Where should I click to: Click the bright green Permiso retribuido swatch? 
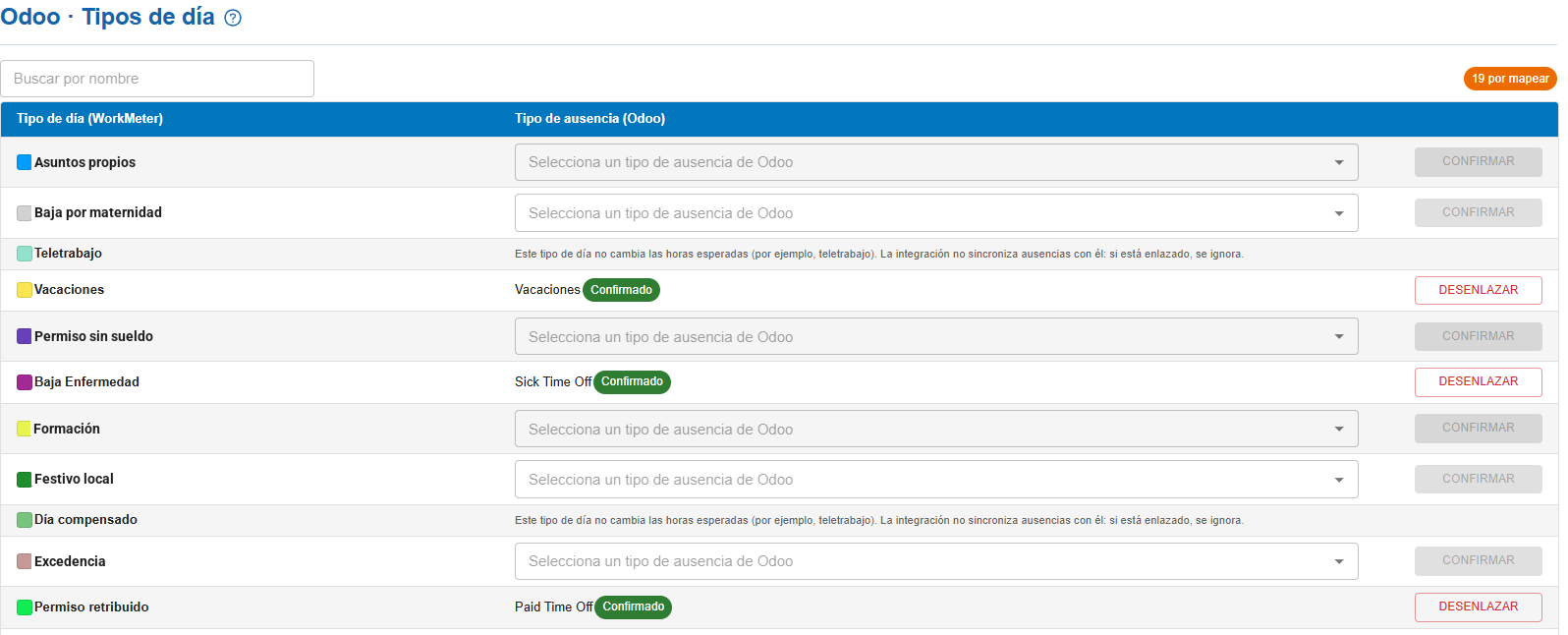[25, 607]
